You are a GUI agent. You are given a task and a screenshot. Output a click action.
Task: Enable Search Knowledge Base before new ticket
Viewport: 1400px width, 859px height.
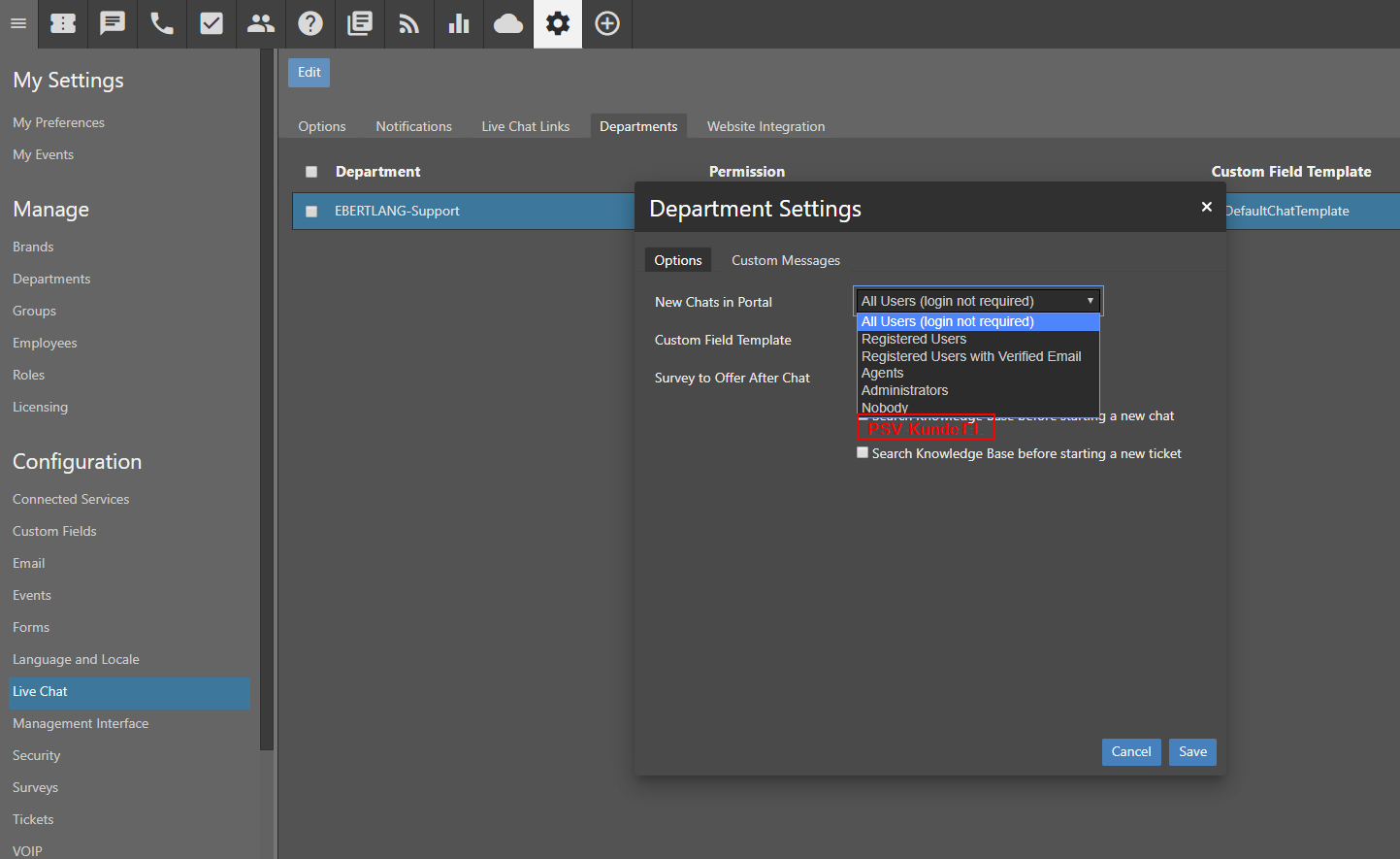863,453
